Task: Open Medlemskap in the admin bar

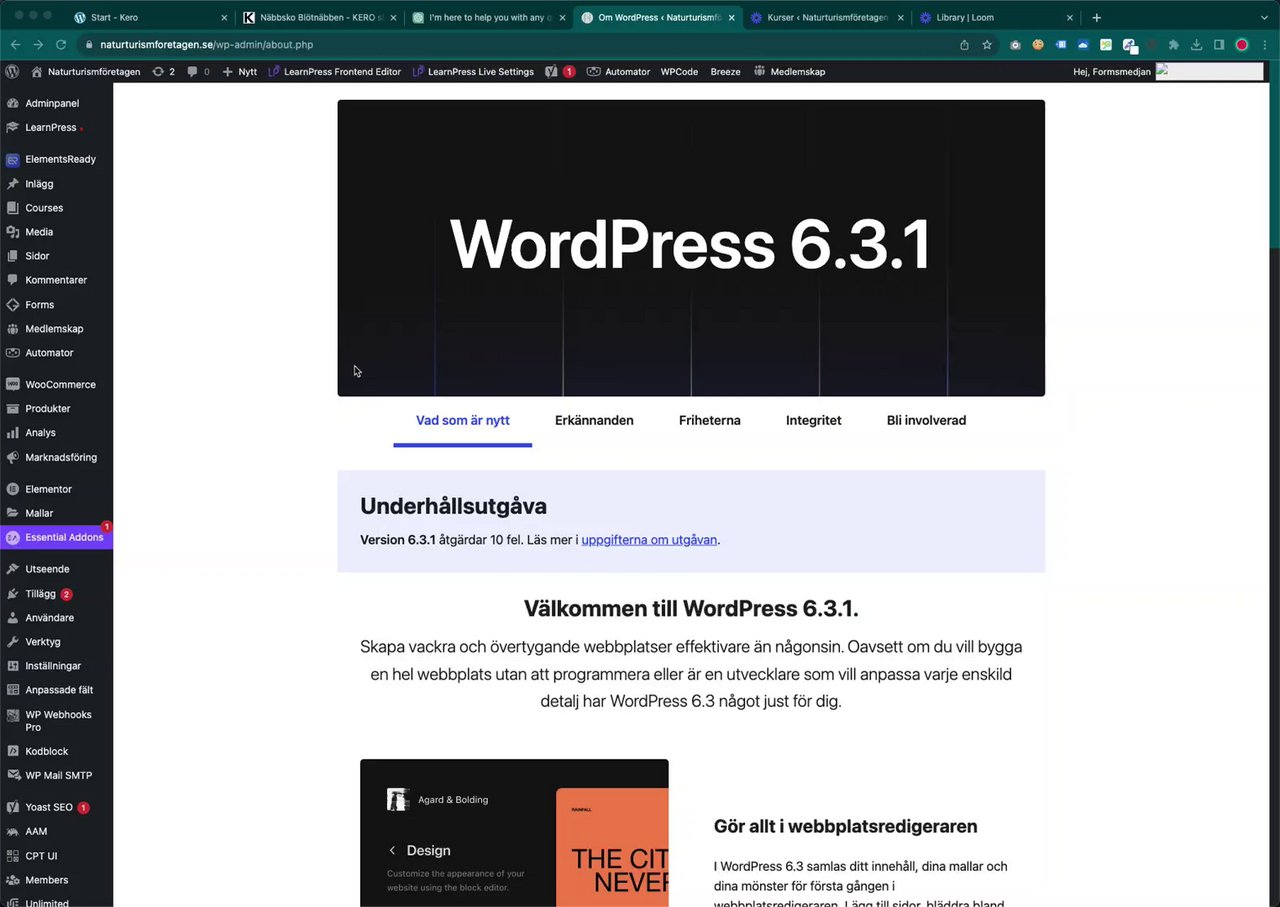Action: click(x=789, y=72)
